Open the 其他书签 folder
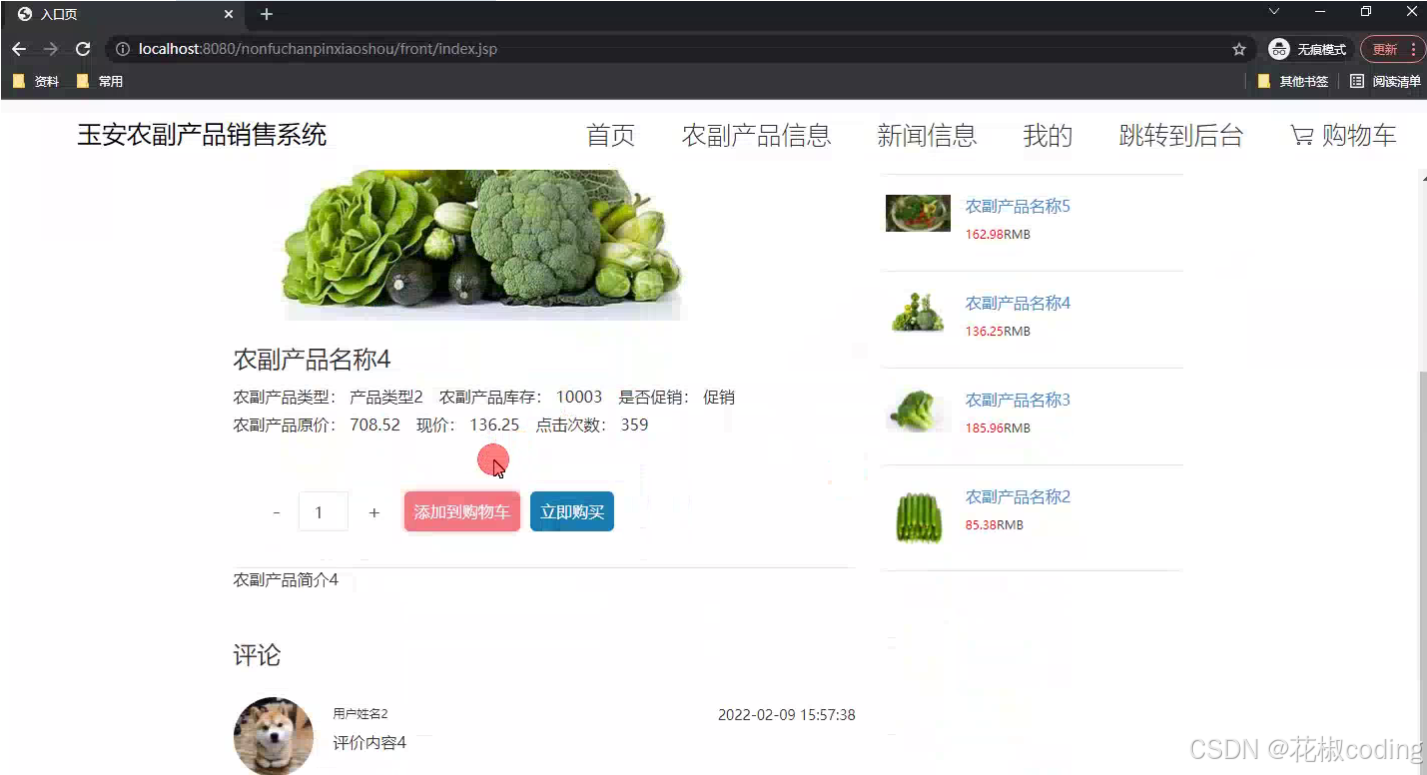The height and width of the screenshot is (775, 1427). tap(1293, 81)
